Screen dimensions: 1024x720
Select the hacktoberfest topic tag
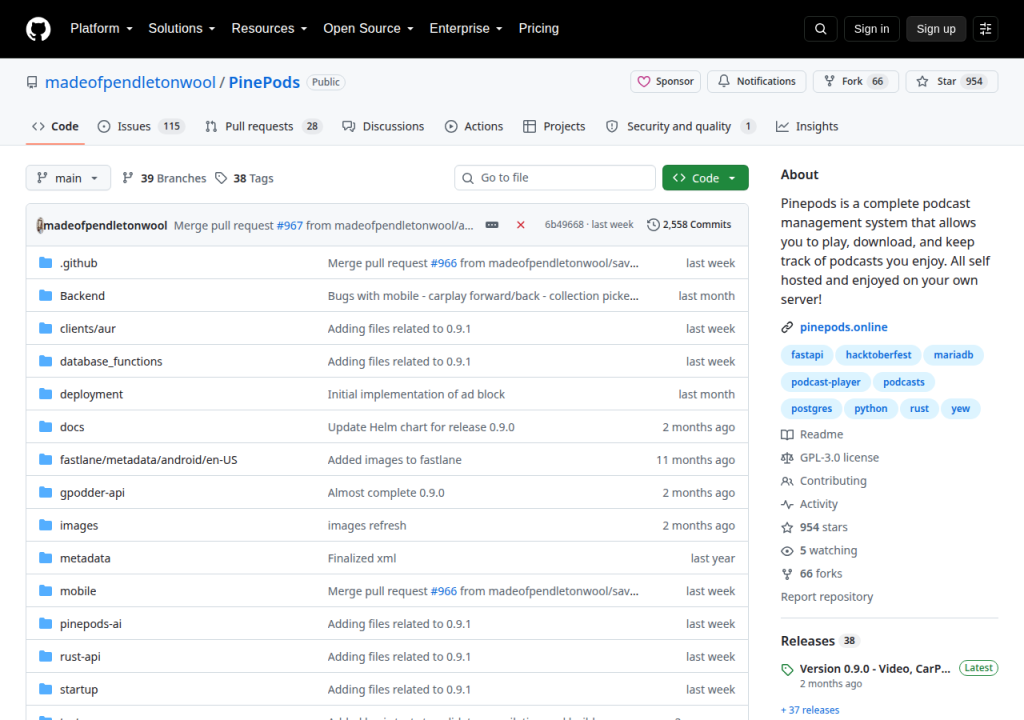(878, 355)
